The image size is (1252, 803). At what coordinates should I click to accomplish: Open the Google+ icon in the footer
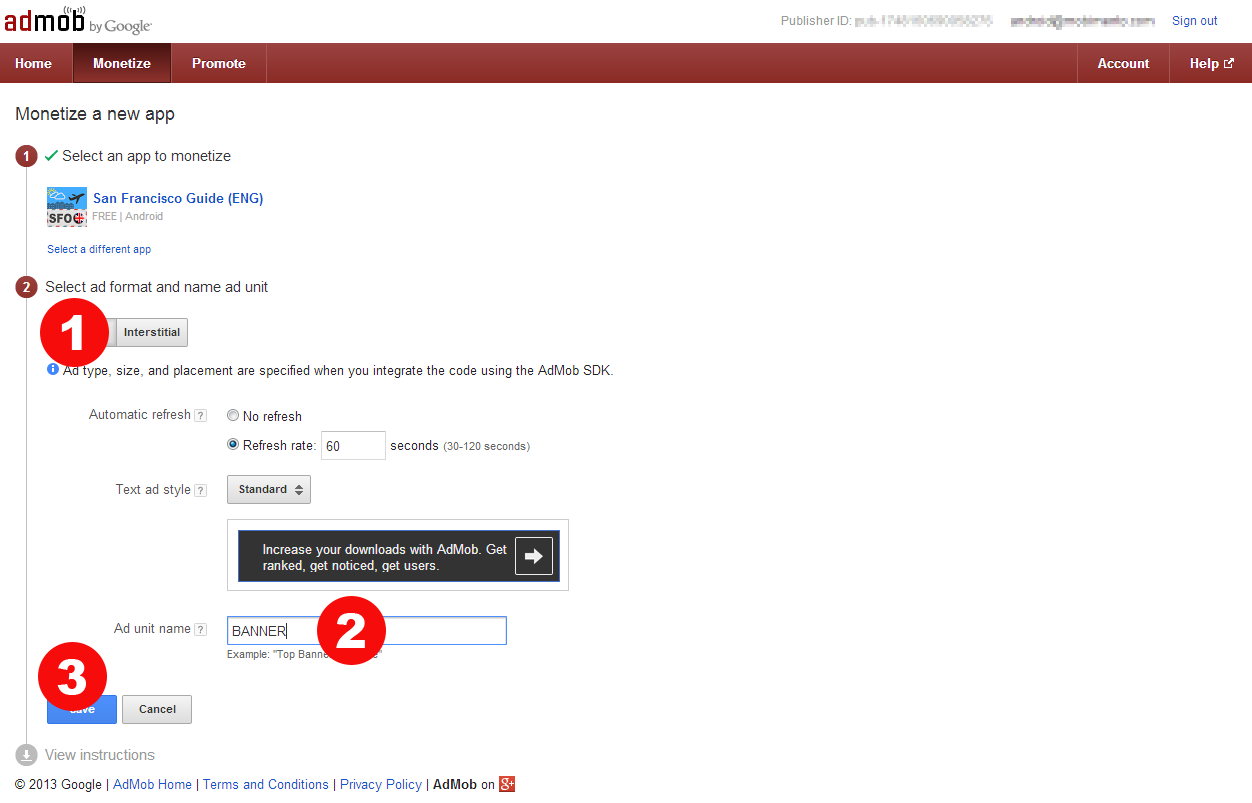(507, 784)
